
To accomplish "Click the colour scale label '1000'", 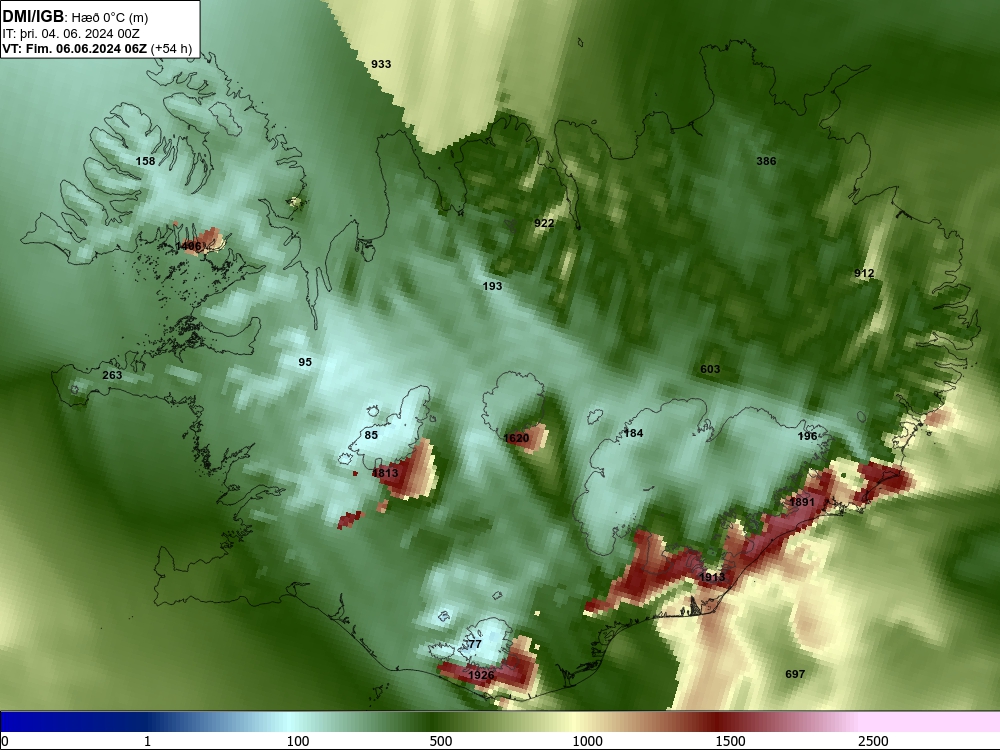I will [587, 741].
